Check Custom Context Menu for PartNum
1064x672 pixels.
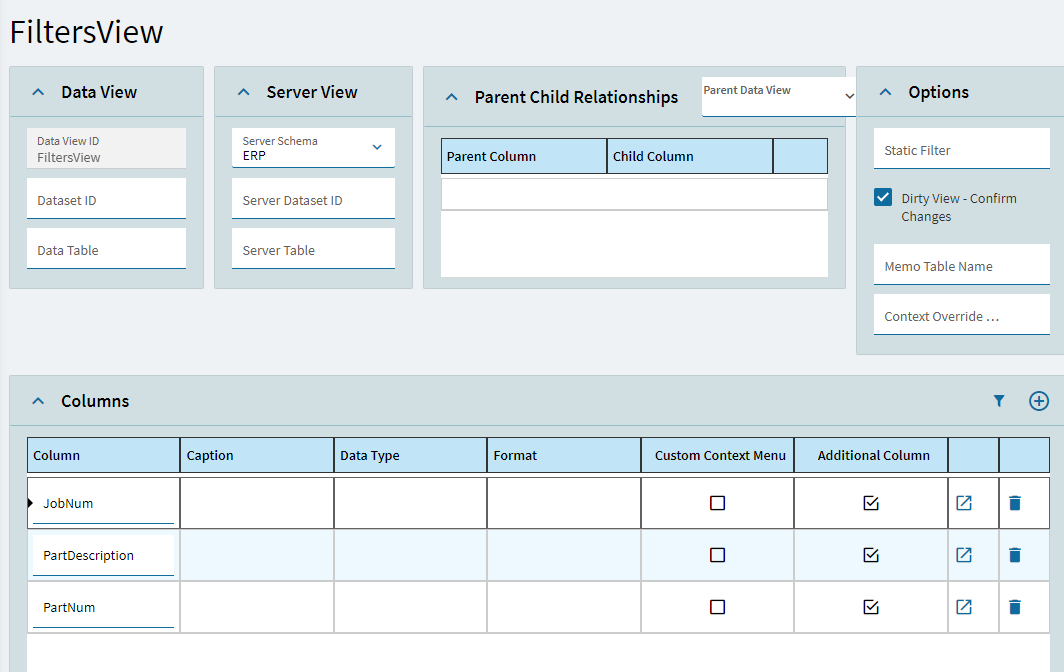click(717, 607)
